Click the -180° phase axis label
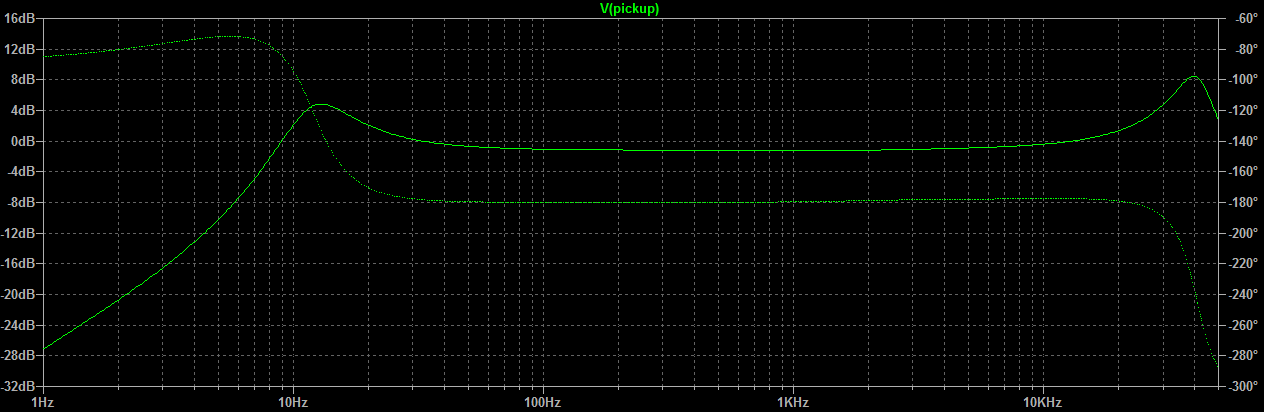Viewport: 1264px width, 412px height. 1243,202
